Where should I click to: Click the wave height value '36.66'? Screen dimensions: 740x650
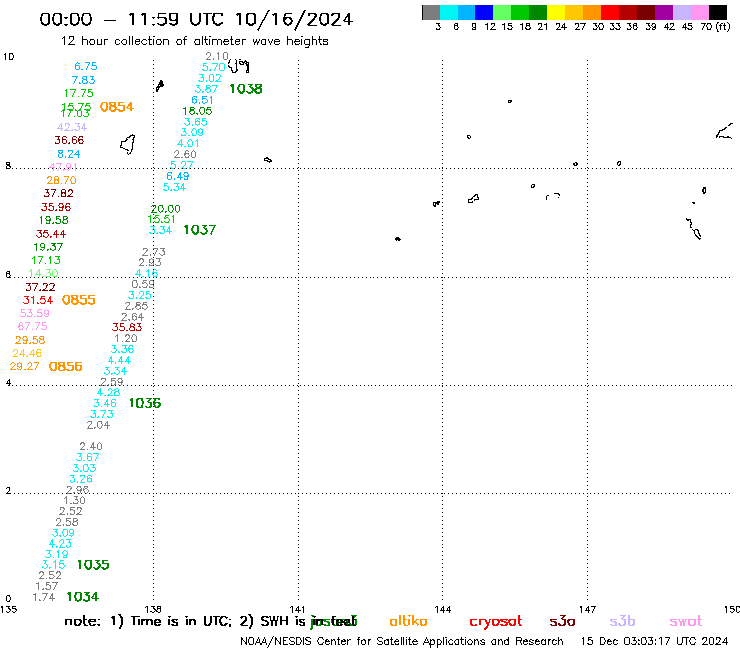point(69,140)
